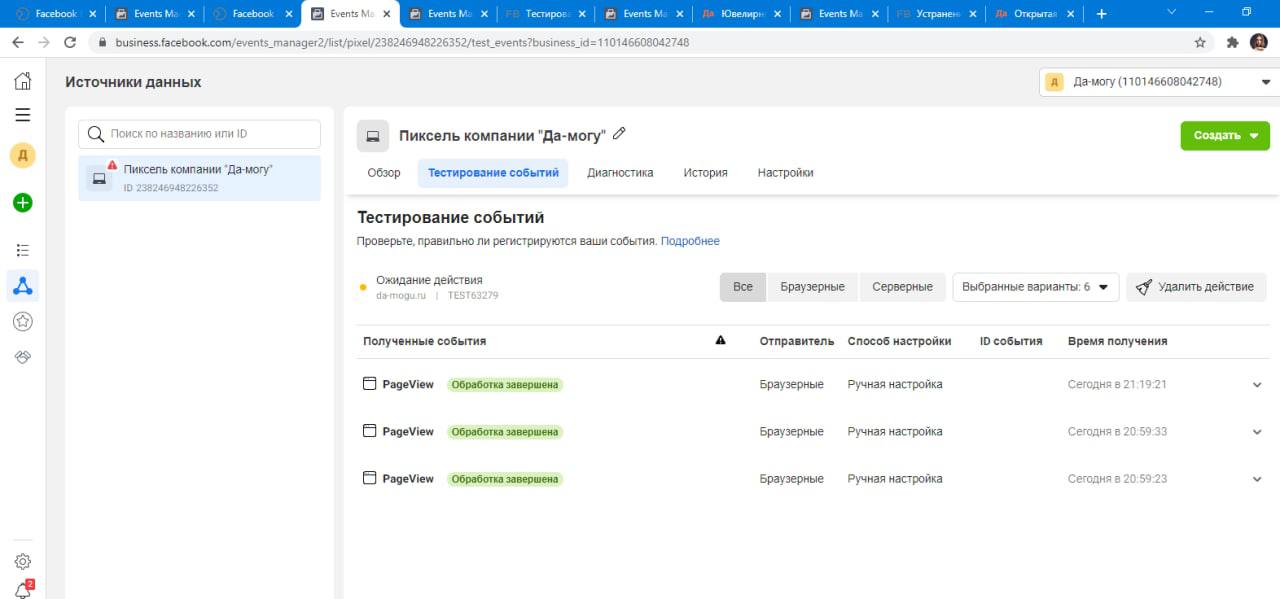Click the Отправитель column header
This screenshot has height=599, width=1280.
797,341
